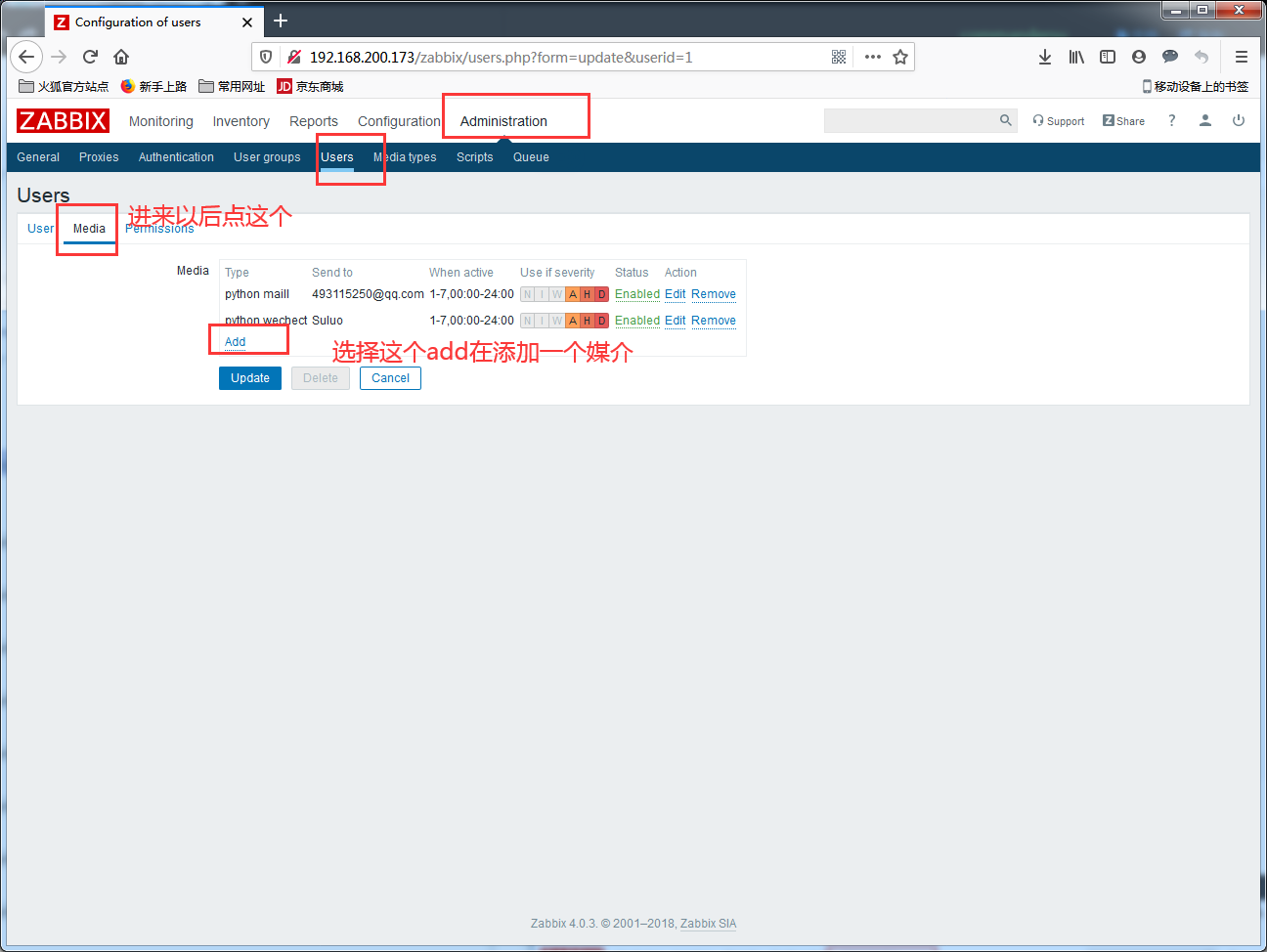
Task: Open the hamburger application menu
Action: pos(1242,57)
